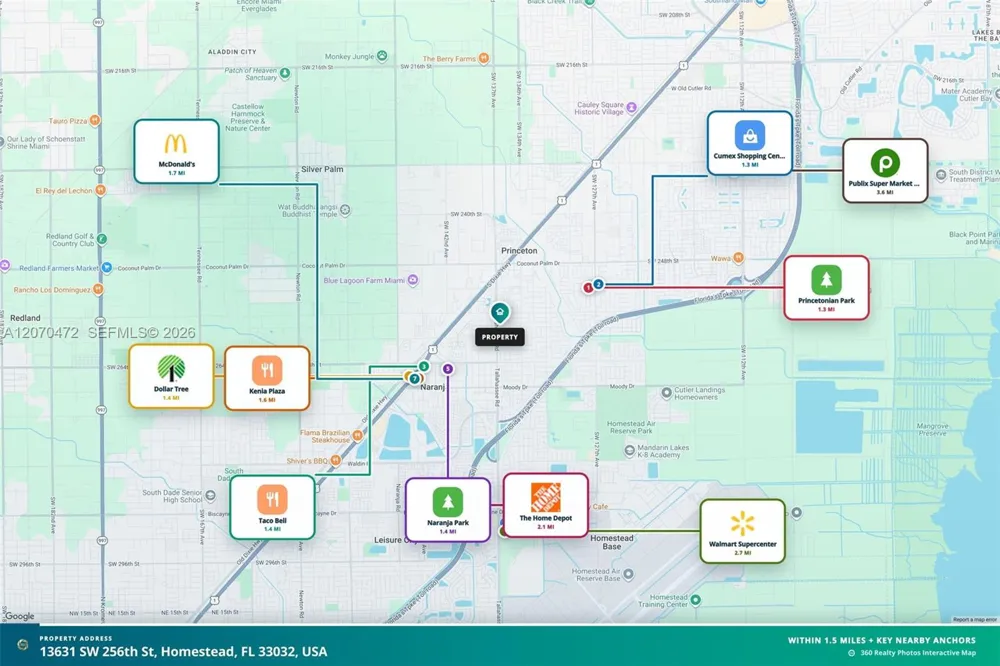
Task: Click Patch of Heaven Sanctuary pin
Action: click(285, 73)
